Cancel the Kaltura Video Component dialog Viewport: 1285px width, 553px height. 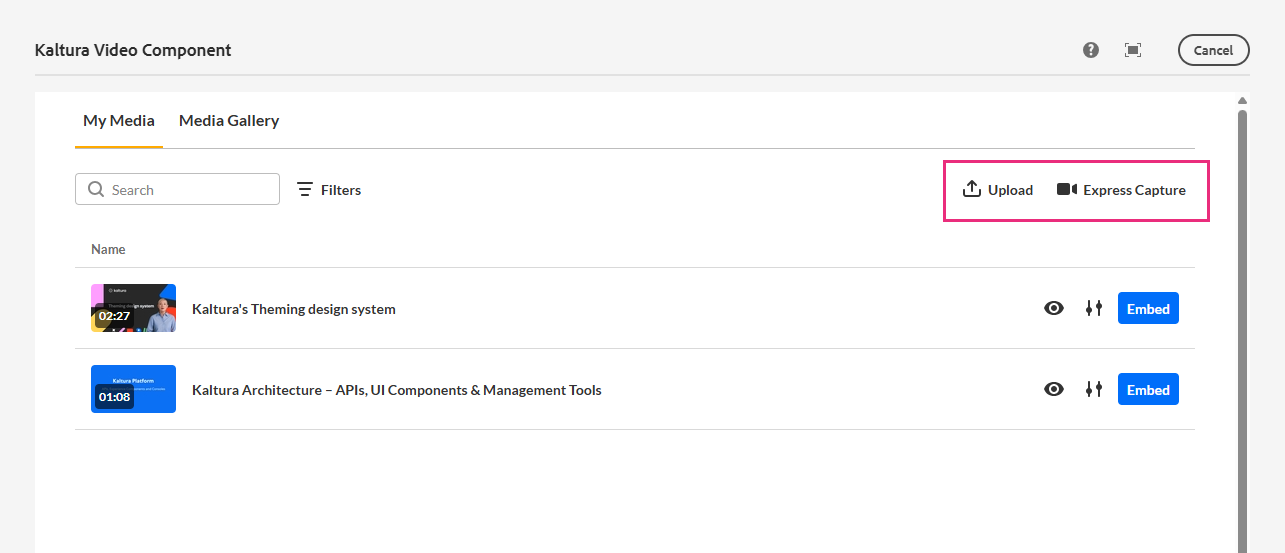[1213, 50]
